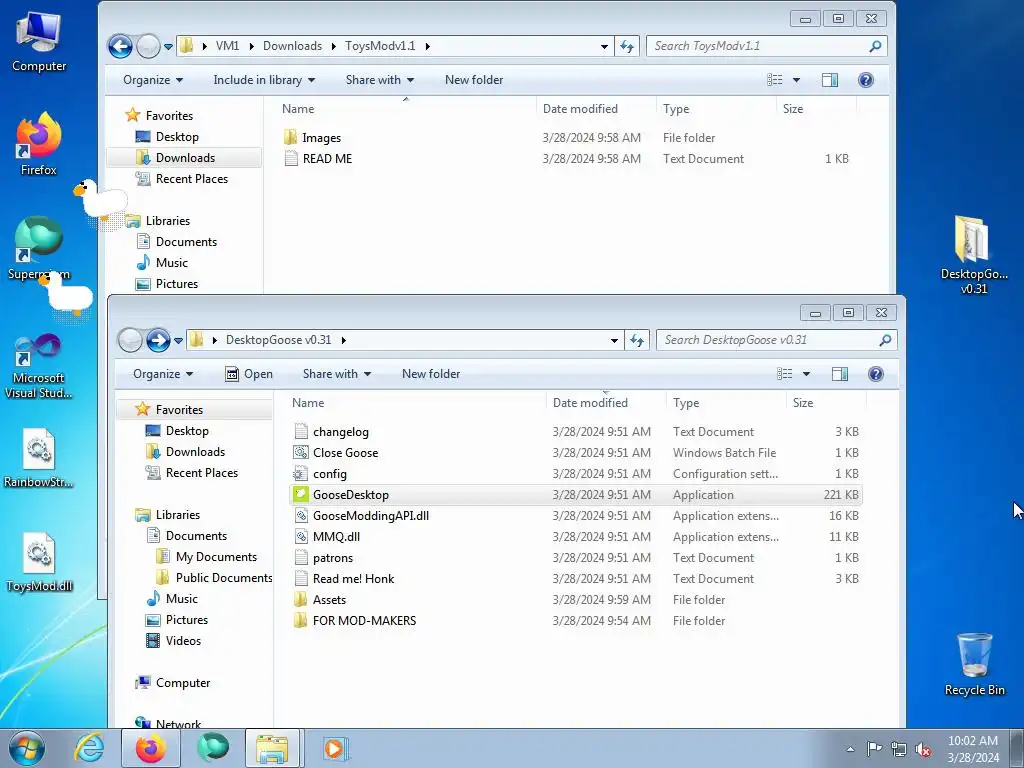Viewport: 1024px width, 768px height.
Task: Click New folder in ToysModv1.1 window
Action: coord(474,80)
